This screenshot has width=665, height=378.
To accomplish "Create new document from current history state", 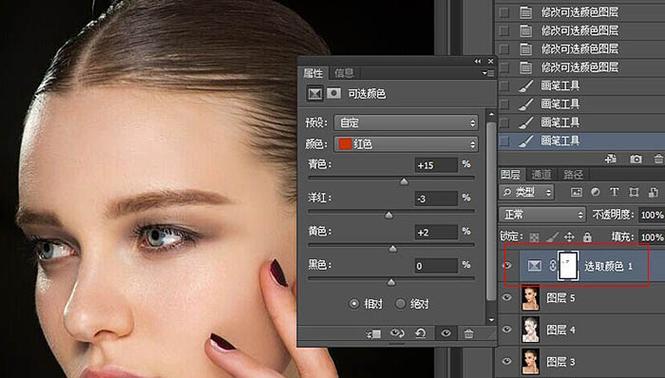I will click(x=611, y=159).
